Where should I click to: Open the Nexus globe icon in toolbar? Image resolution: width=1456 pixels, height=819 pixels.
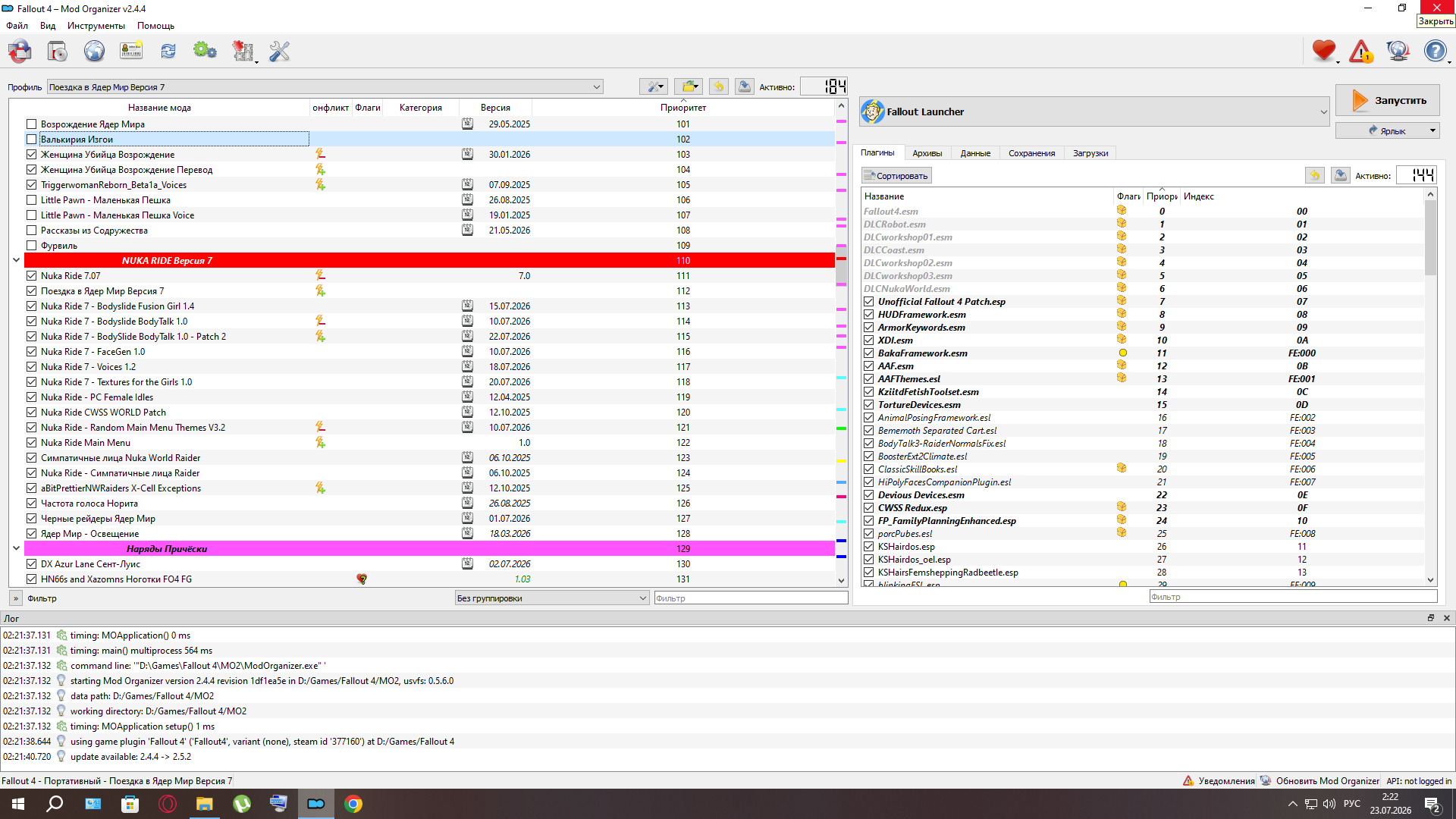tap(94, 52)
